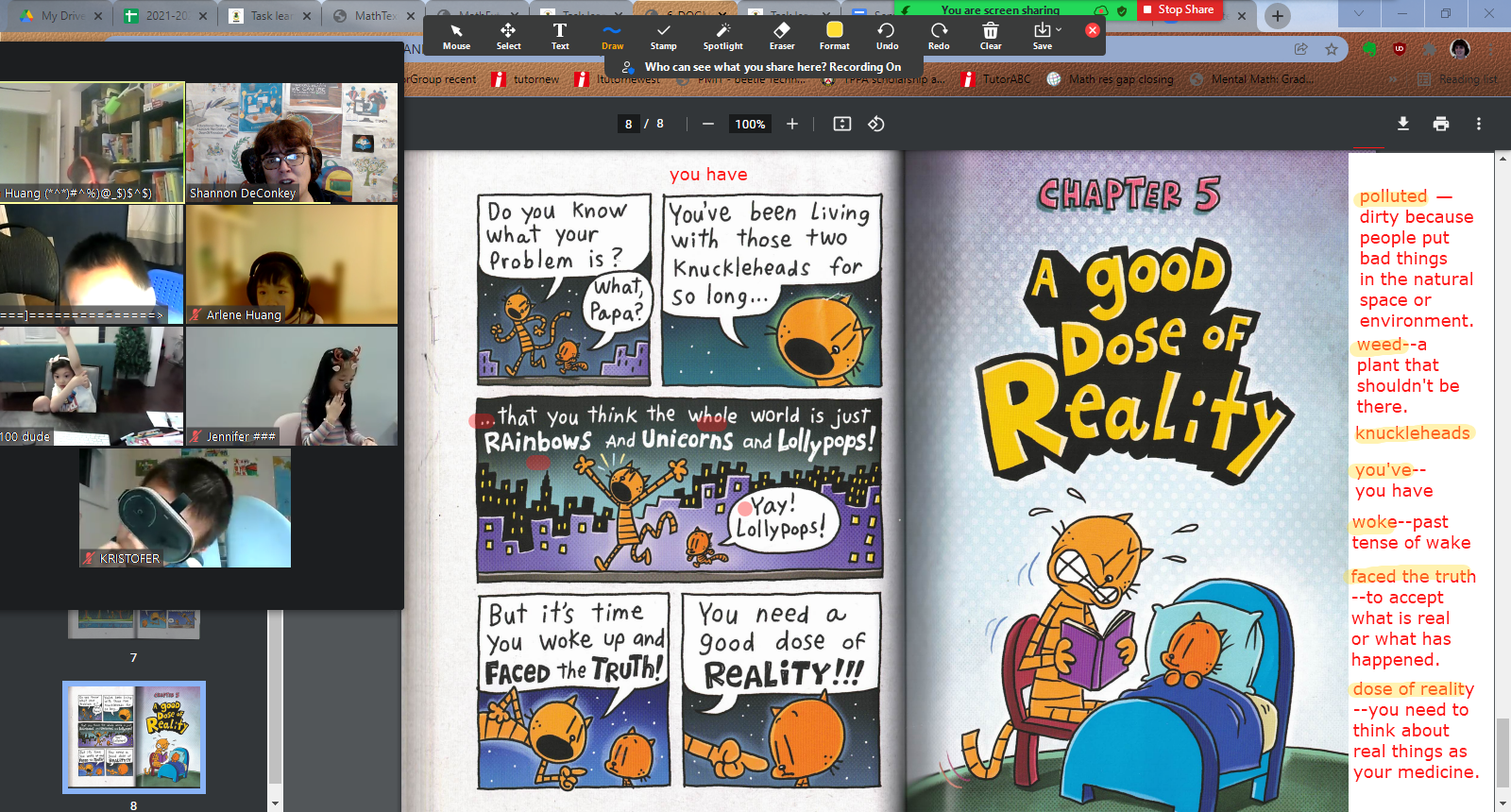Click the 'dose of reality' highlighted phrase
Viewport: 1511px width, 812px height.
[x=1413, y=689]
